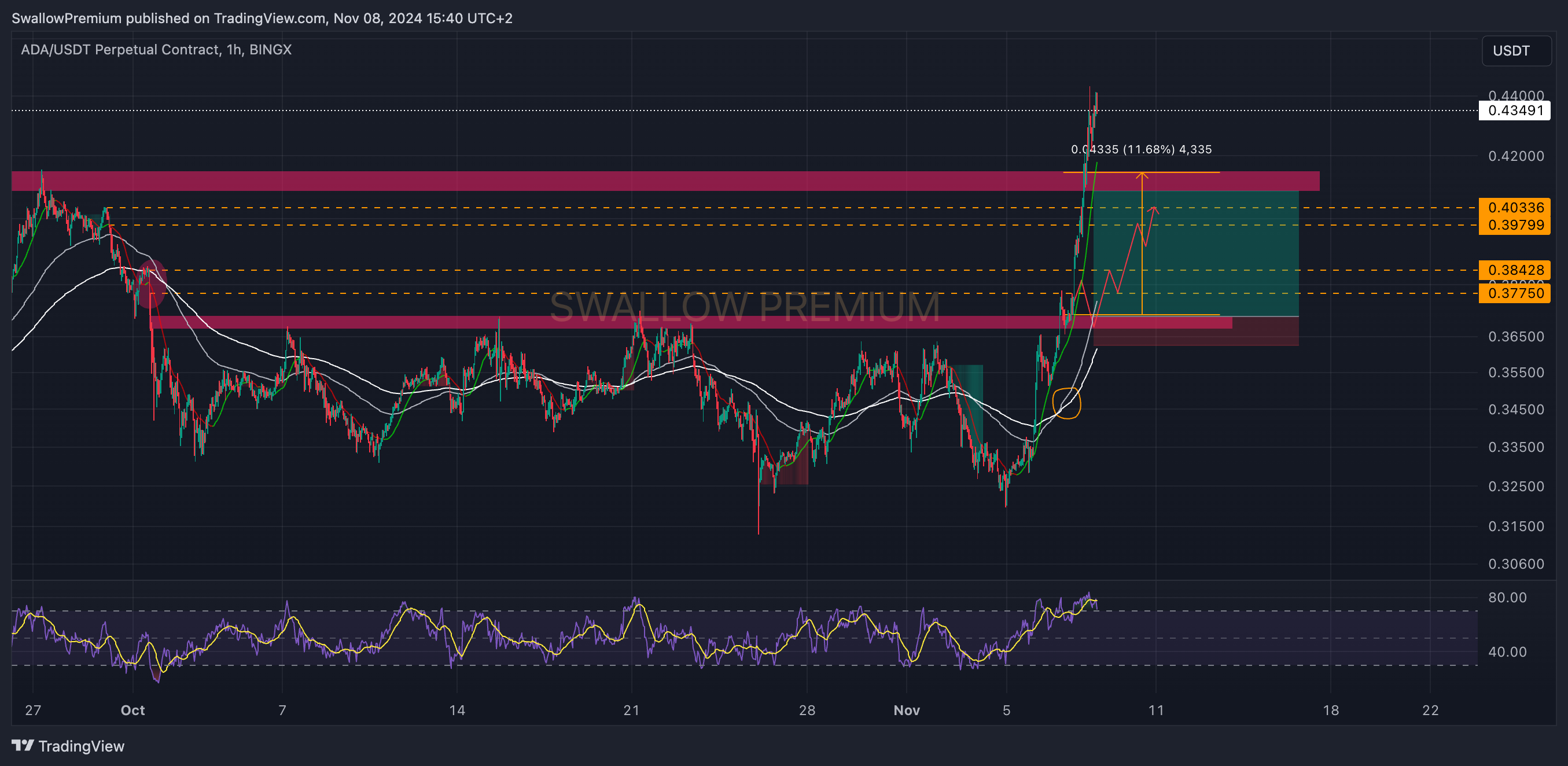Click the RSI axis value 80.00
The height and width of the screenshot is (766, 1568).
[1507, 598]
